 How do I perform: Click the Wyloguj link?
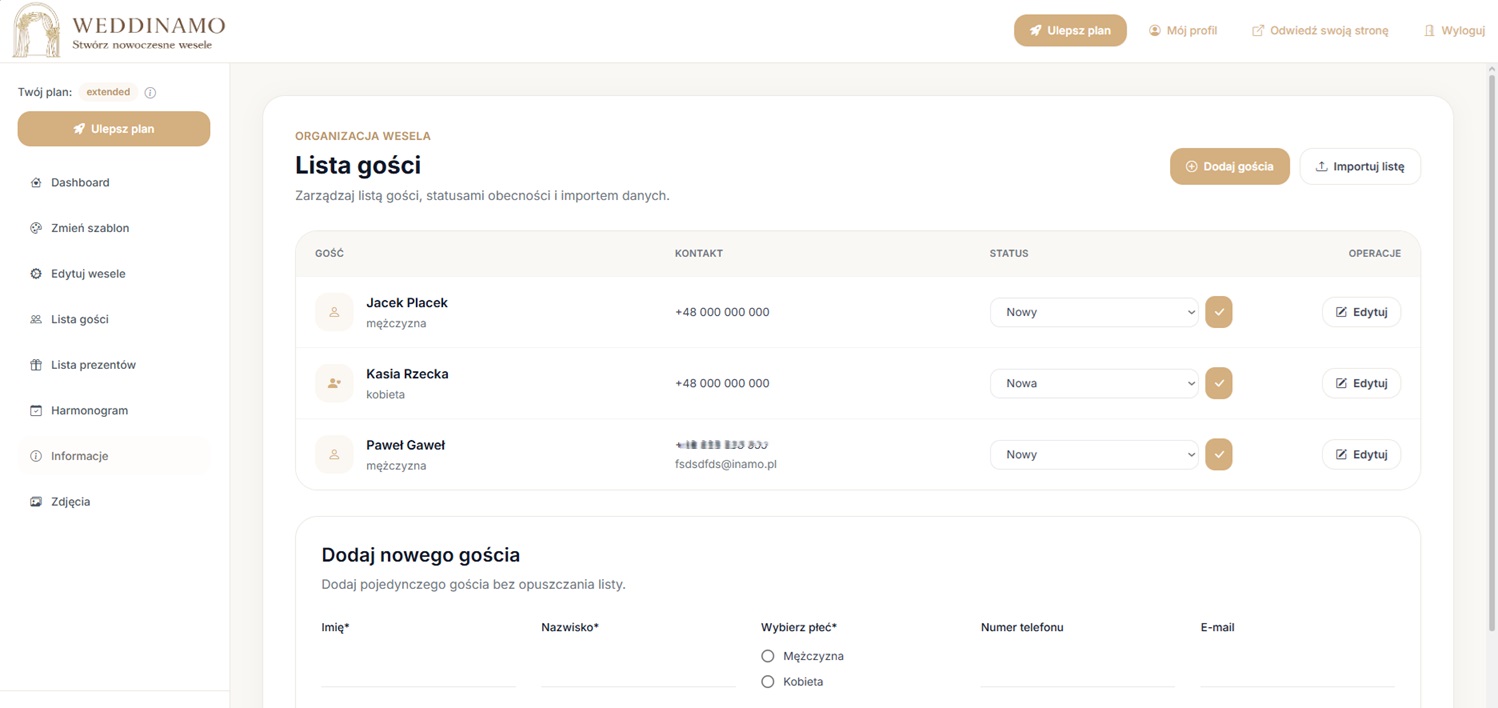[1454, 31]
